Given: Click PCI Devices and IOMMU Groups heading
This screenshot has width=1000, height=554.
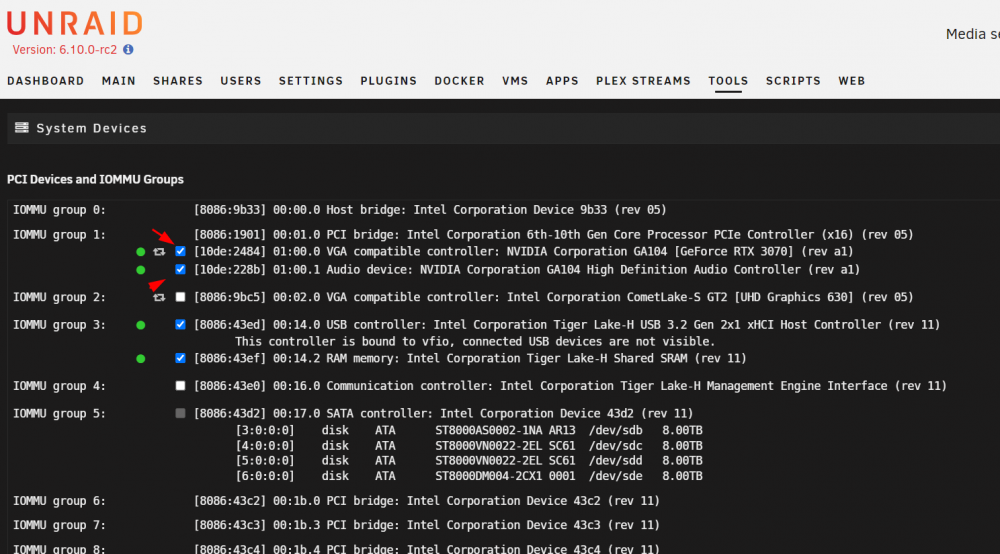Looking at the screenshot, I should pos(95,179).
